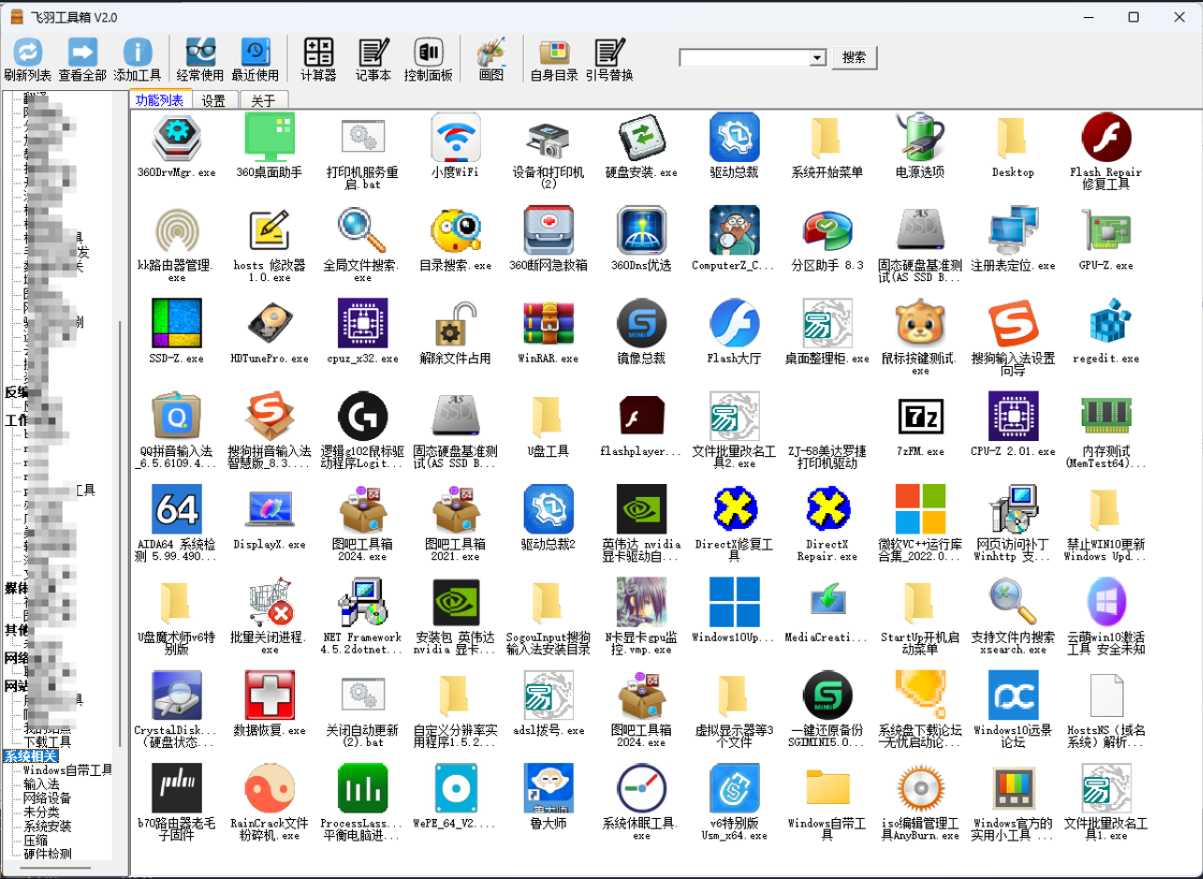This screenshot has width=1203, height=879.
Task: Open 记事本 notepad from the toolbar
Action: [373, 53]
